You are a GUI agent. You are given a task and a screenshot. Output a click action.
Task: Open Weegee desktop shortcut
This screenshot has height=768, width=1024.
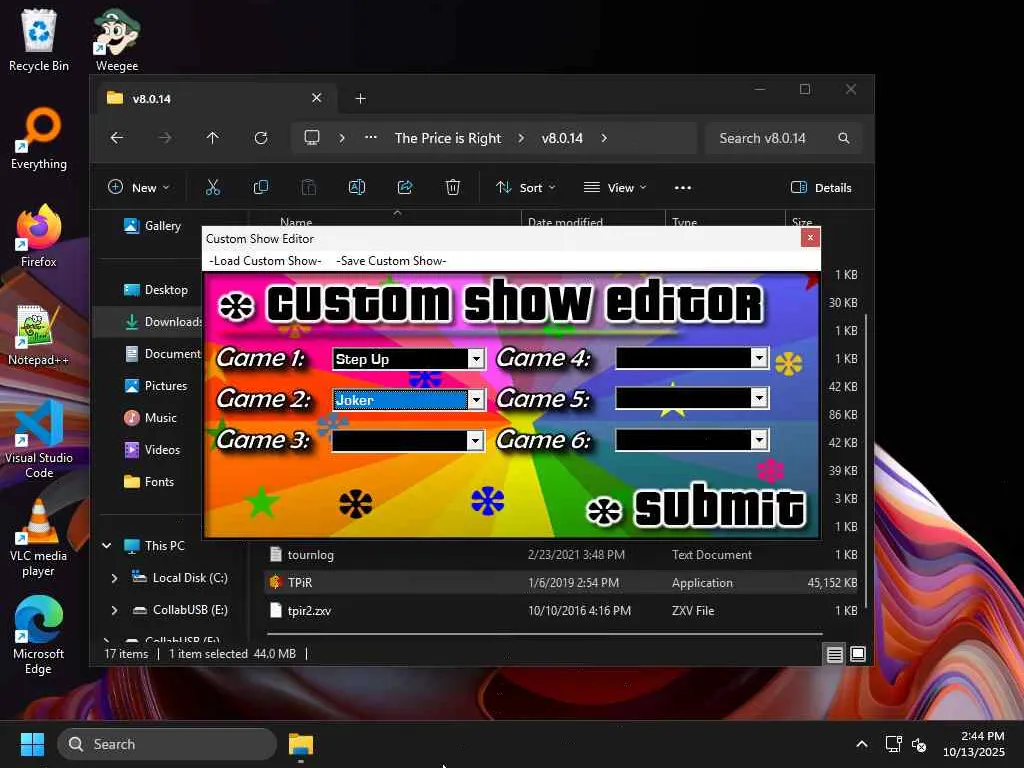[x=117, y=40]
